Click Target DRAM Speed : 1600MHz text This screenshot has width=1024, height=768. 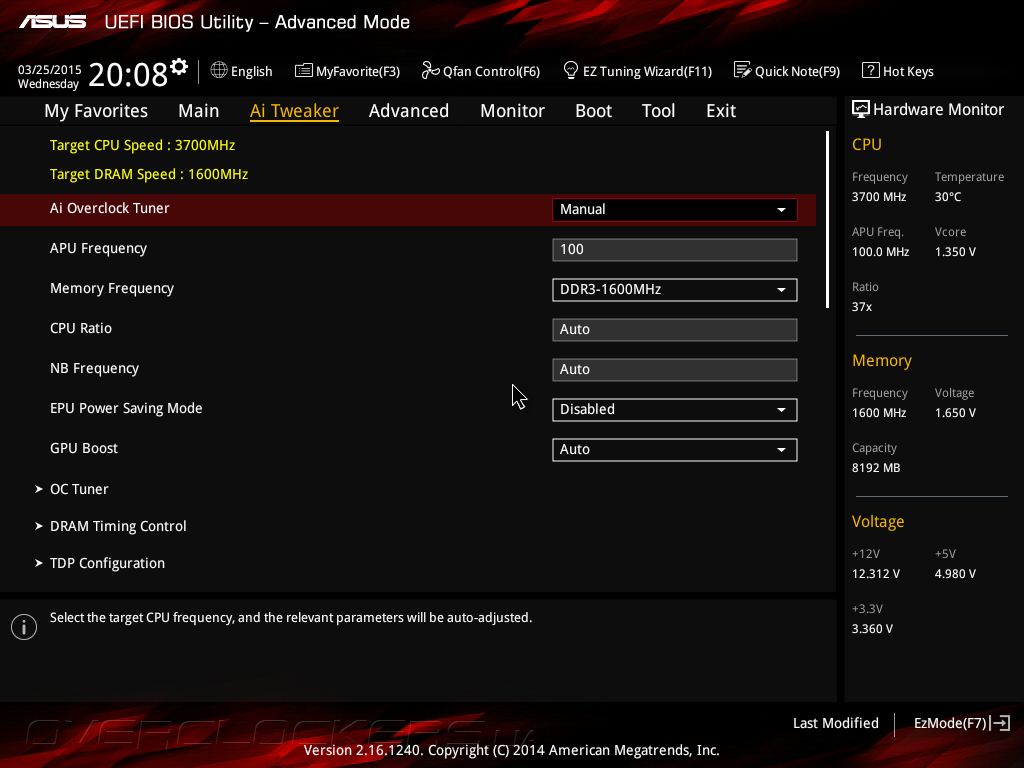[x=149, y=174]
